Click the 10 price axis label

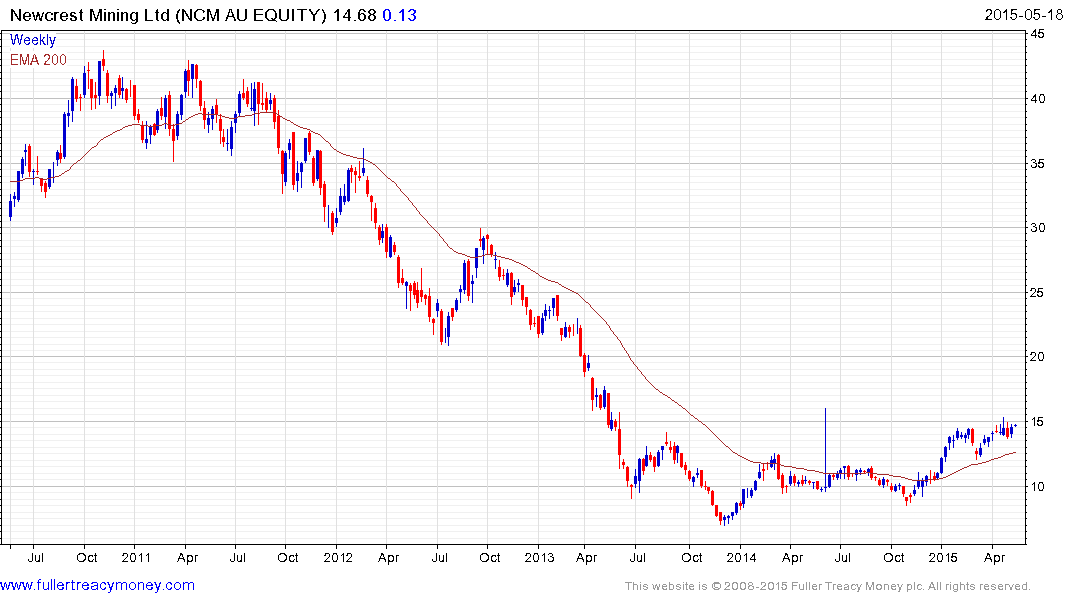1038,487
